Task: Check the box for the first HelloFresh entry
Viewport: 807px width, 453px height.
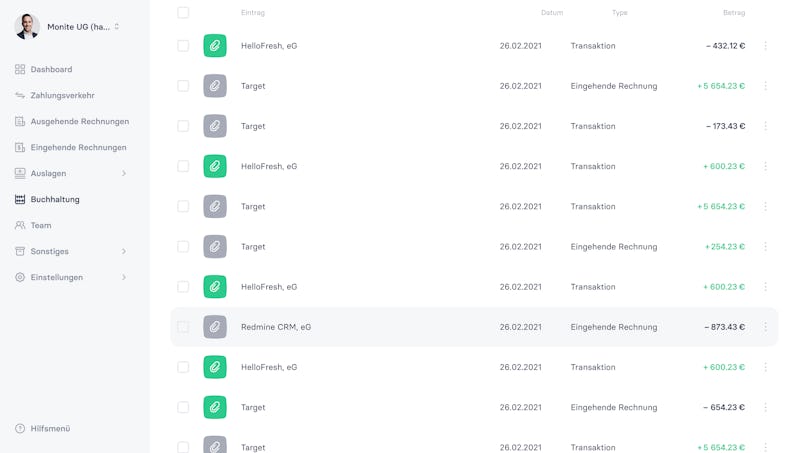Action: (183, 46)
